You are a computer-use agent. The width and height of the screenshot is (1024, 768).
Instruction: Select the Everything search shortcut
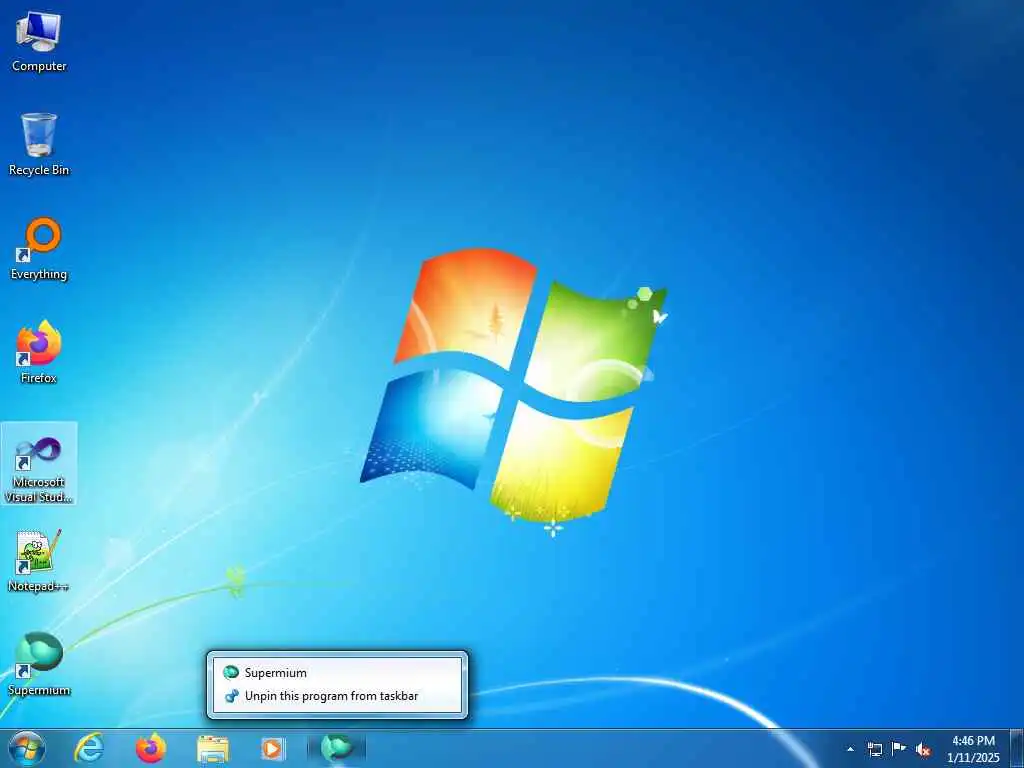click(x=39, y=249)
